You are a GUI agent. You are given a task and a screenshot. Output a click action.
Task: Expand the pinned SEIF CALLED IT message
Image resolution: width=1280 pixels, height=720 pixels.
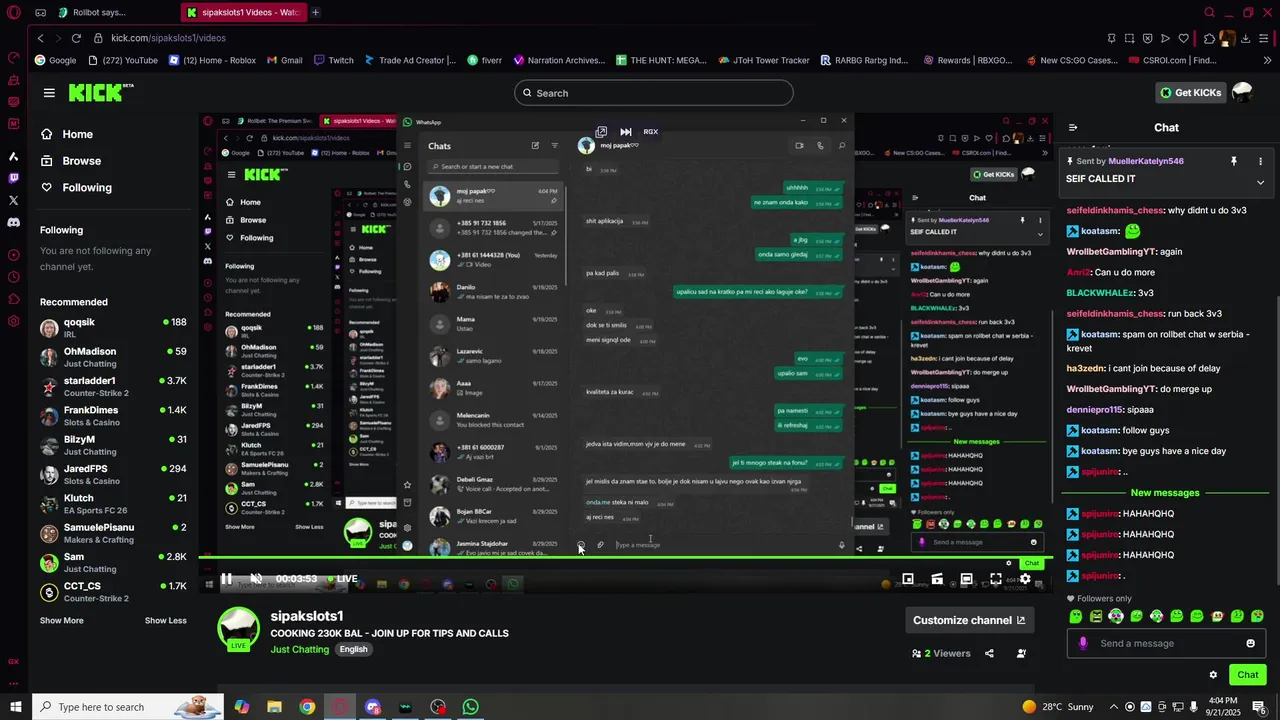pyautogui.click(x=1260, y=182)
